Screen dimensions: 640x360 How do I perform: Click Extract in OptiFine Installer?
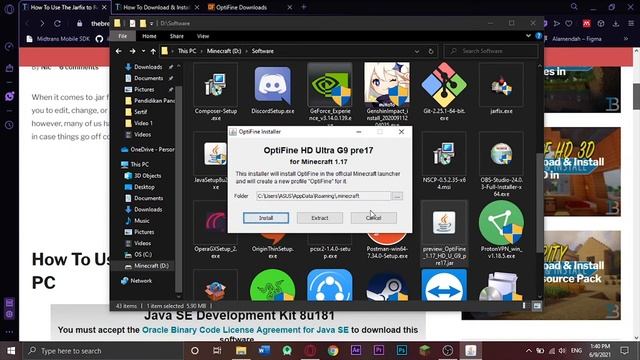[320, 218]
